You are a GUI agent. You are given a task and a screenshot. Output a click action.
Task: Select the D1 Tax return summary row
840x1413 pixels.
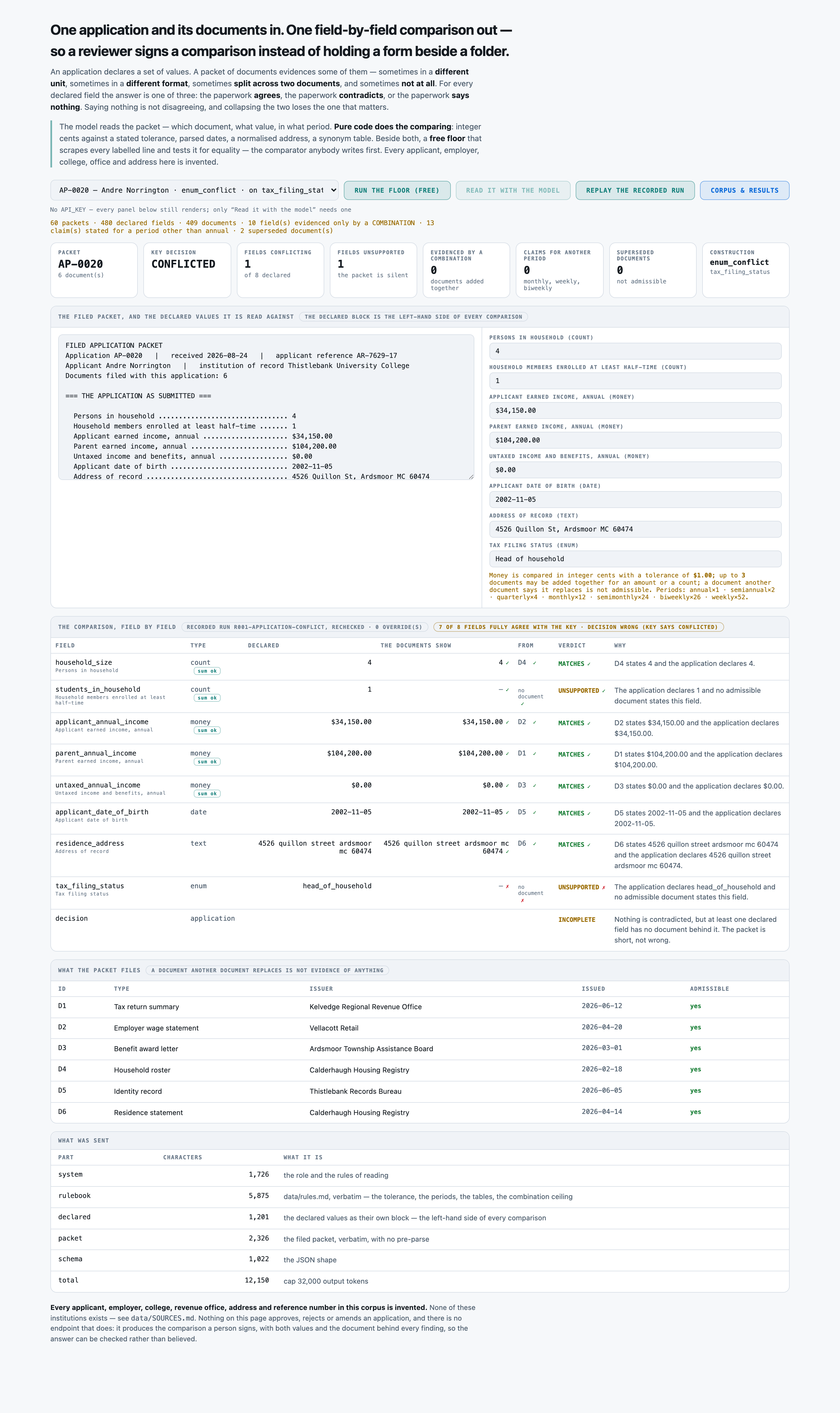click(x=419, y=1006)
